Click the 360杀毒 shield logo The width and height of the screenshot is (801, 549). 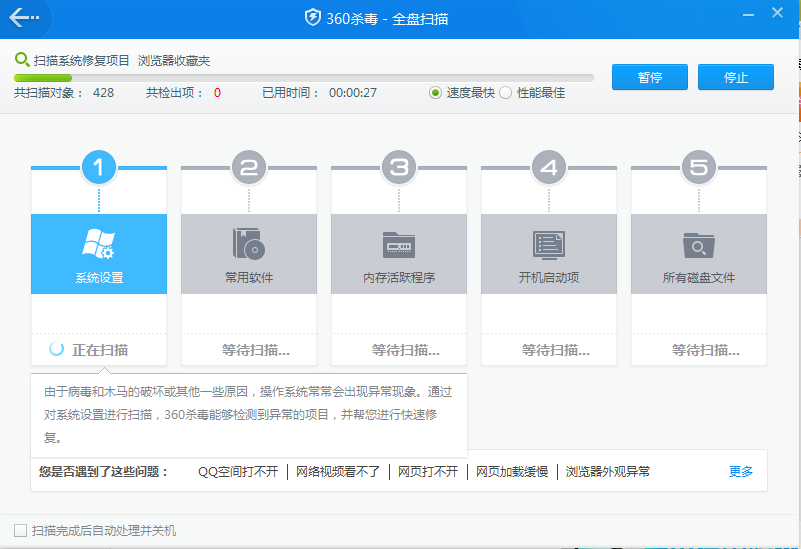tap(313, 18)
